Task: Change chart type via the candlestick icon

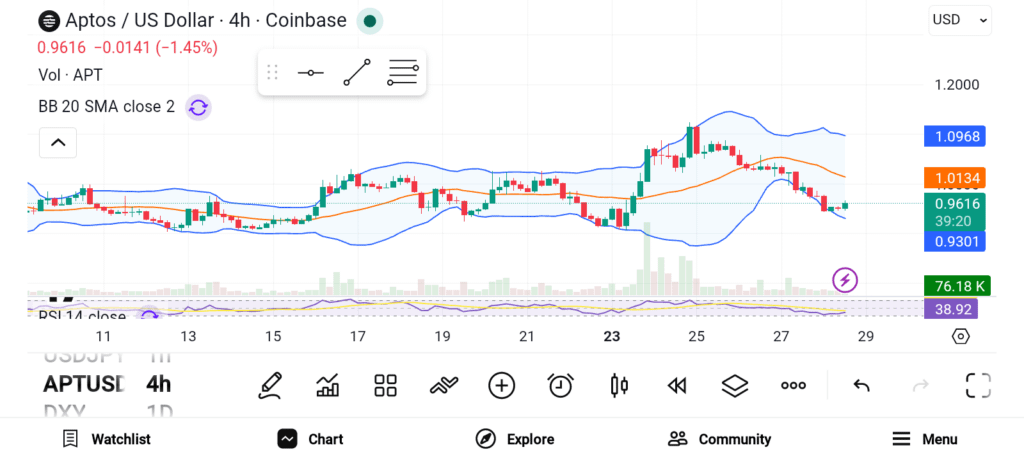Action: [618, 385]
